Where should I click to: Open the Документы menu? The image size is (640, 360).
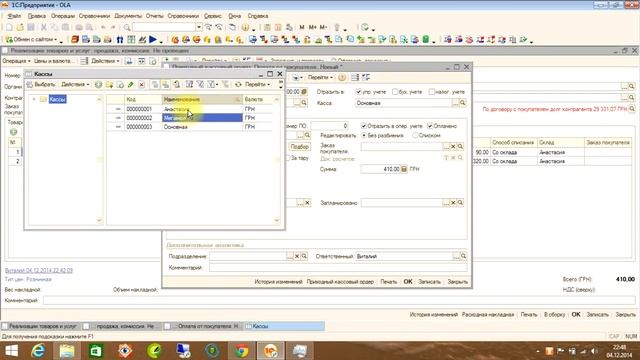tap(128, 16)
